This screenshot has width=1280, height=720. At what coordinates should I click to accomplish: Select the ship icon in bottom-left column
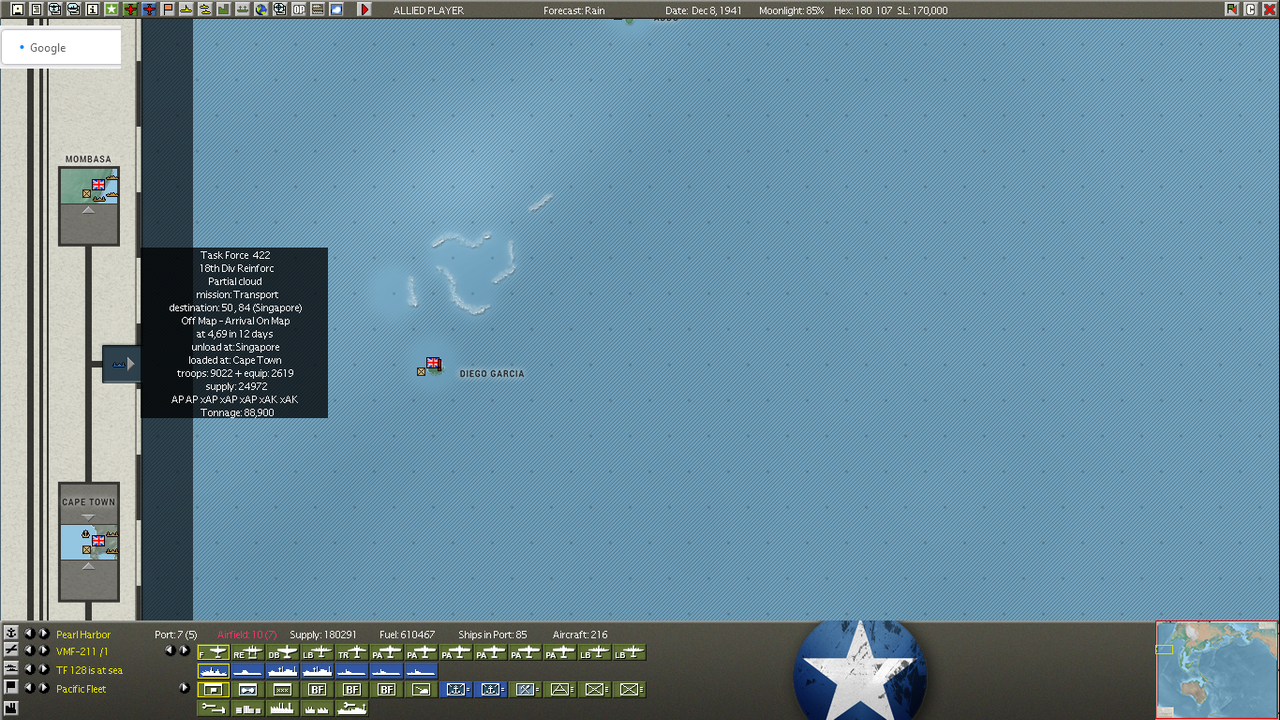(x=11, y=668)
